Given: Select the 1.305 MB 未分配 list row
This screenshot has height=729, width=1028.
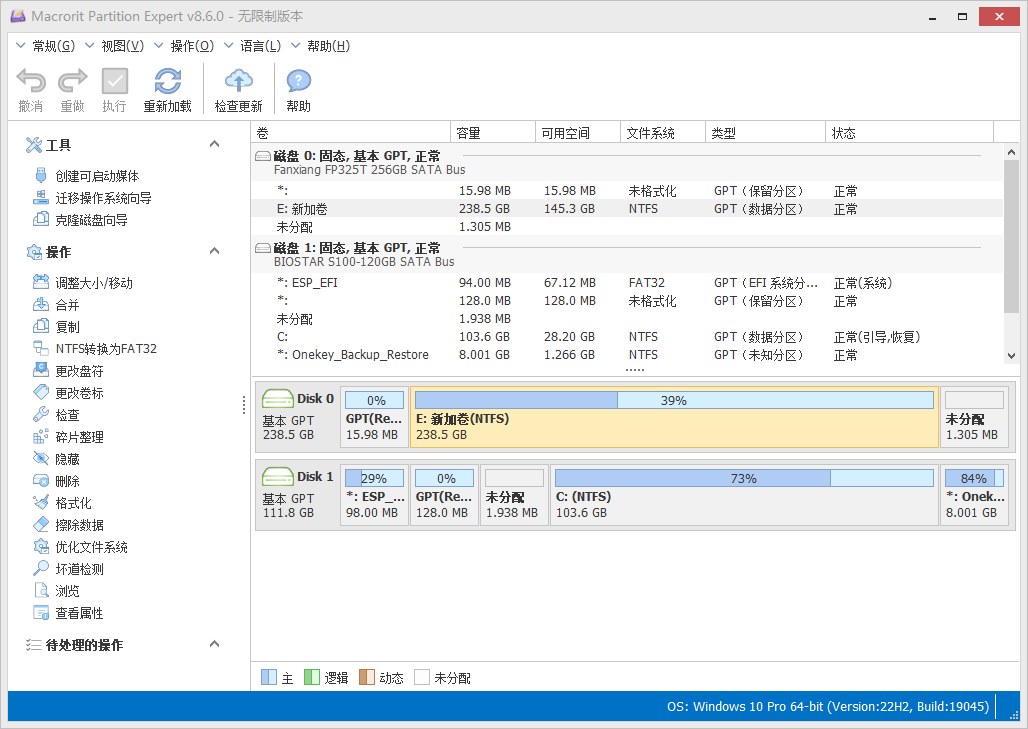Looking at the screenshot, I should [627, 226].
